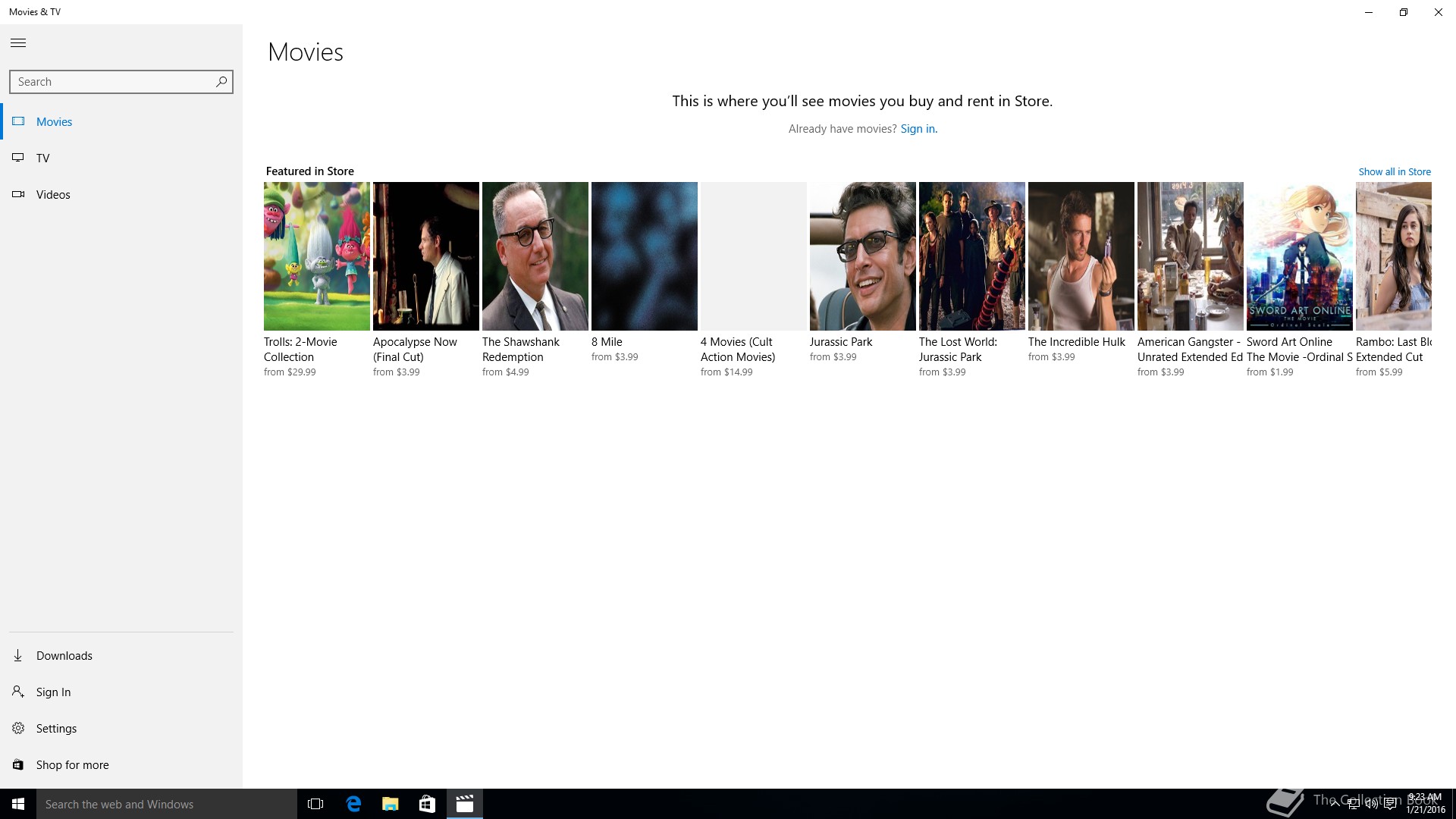The width and height of the screenshot is (1456, 819).
Task: Open the 8 Mile poster
Action: click(645, 256)
